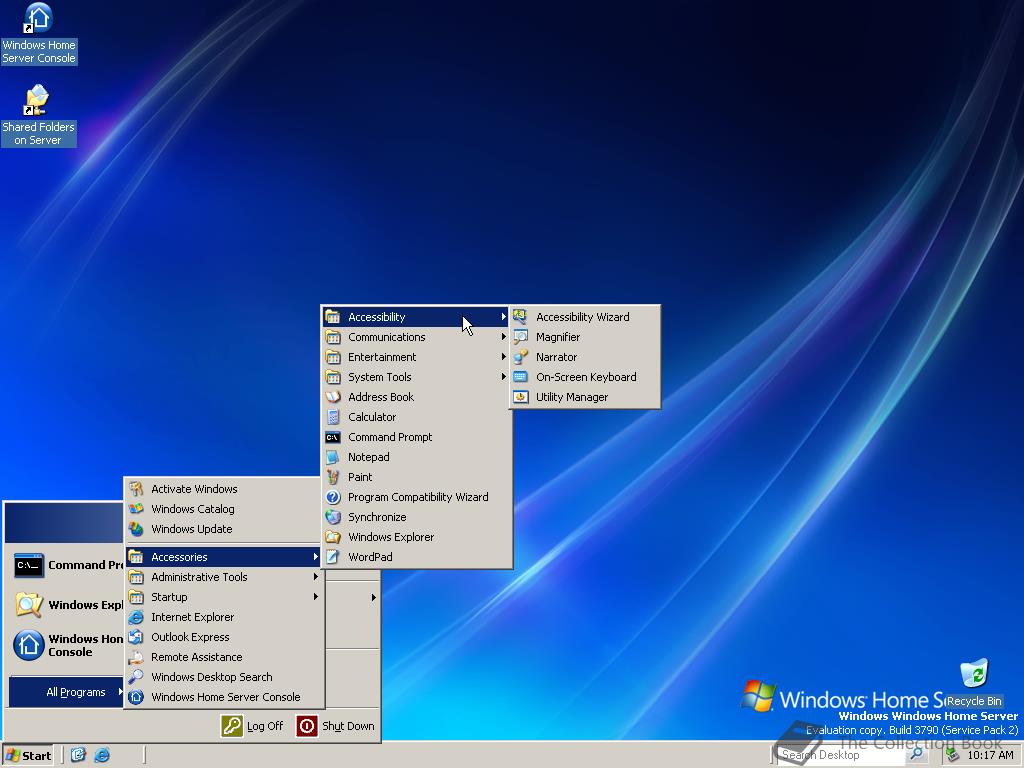
Task: Click the Program Compatibility Wizard icon
Action: pos(333,497)
